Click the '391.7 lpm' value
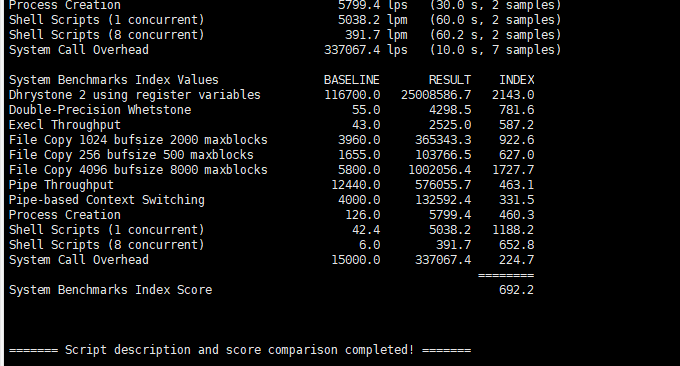Screen dimensions: 680x366 coord(376,35)
